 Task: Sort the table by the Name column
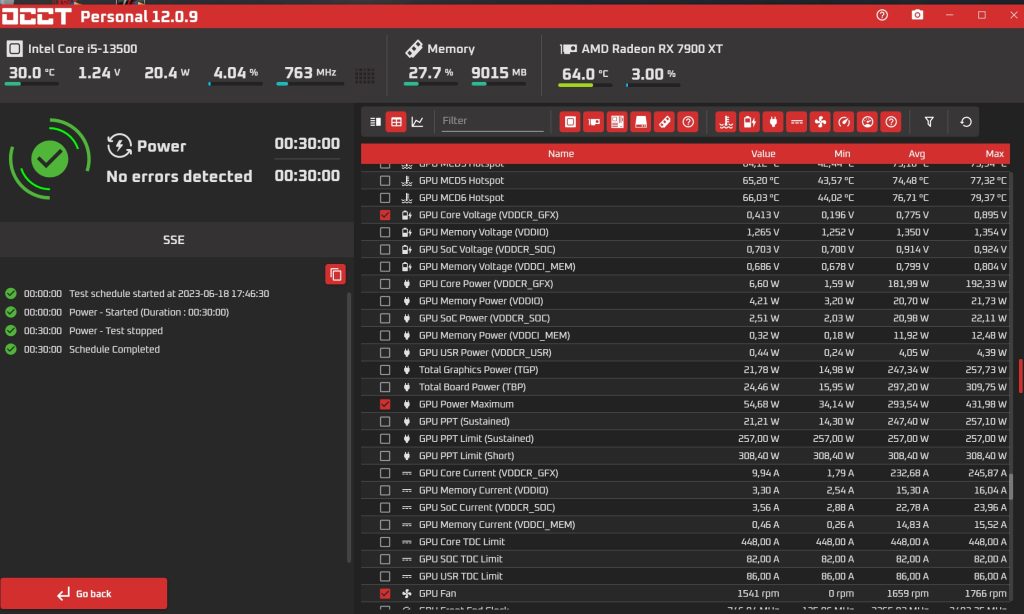(x=560, y=154)
